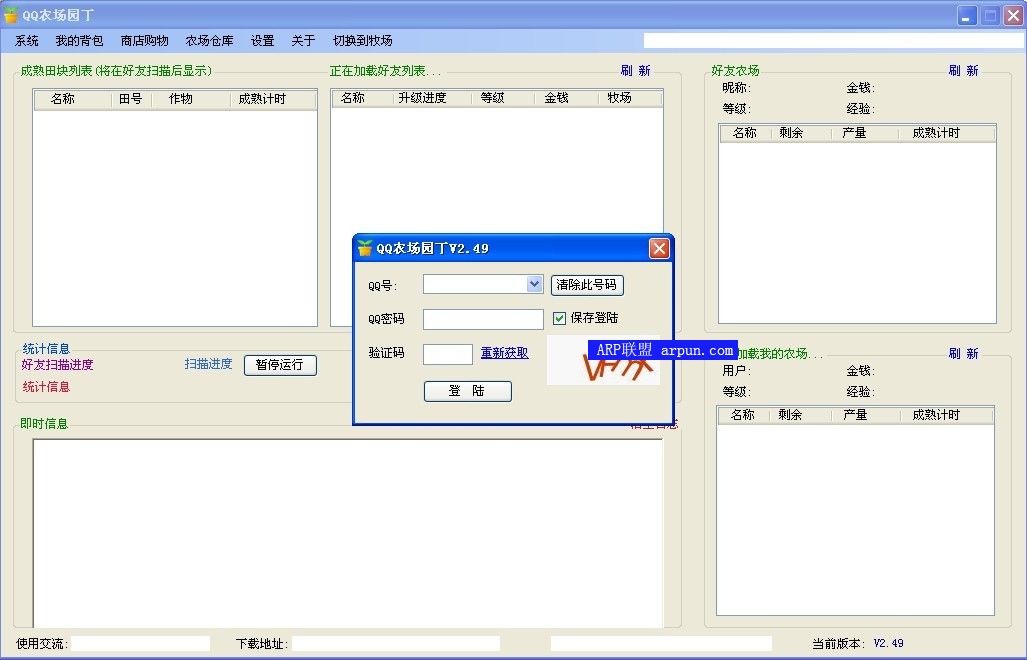
Task: Click the 暂停运行 button
Action: (x=280, y=365)
